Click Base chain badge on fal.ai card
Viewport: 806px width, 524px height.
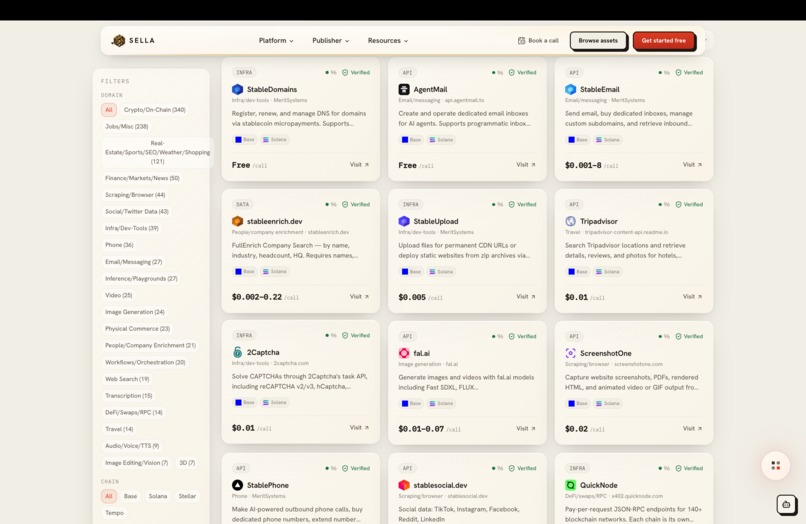[x=412, y=404]
